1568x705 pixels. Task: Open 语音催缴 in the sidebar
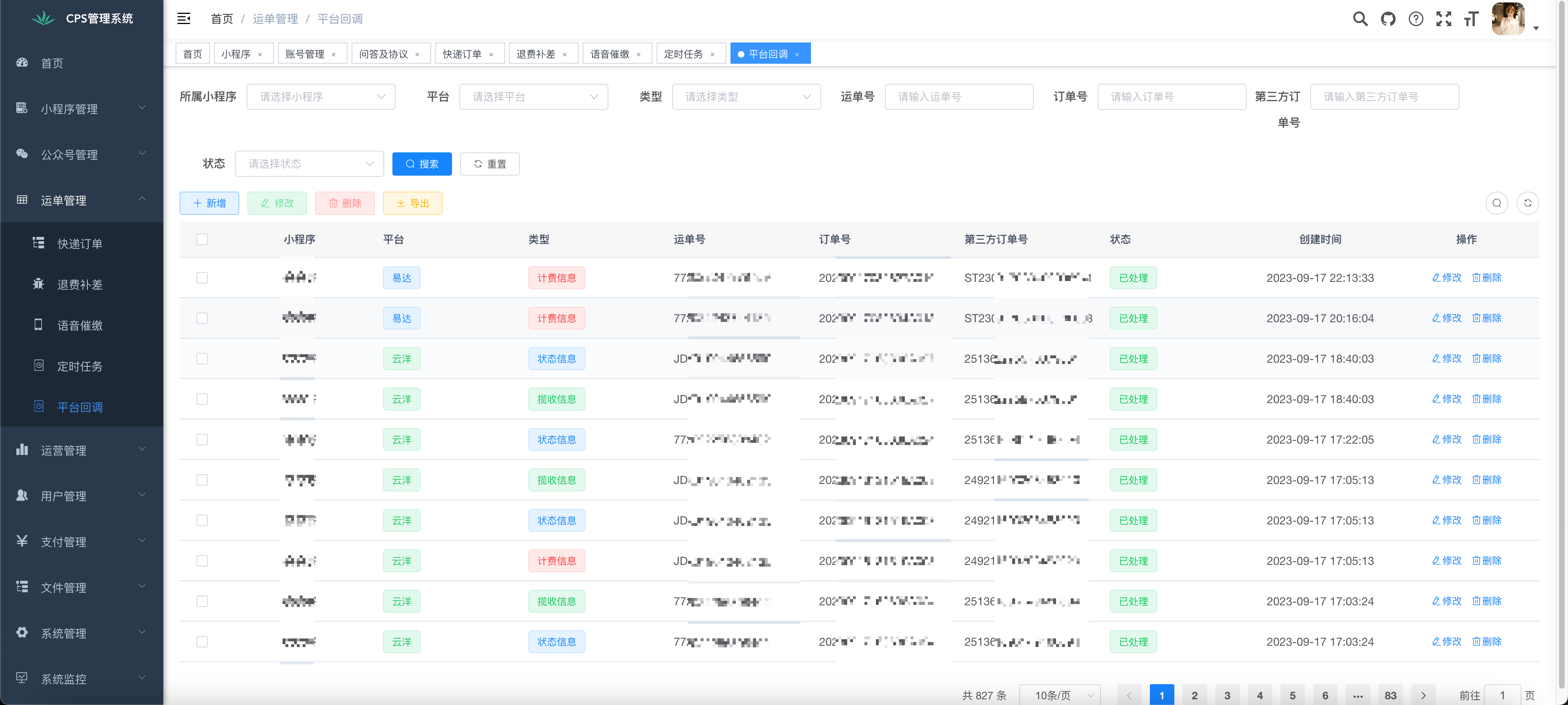[82, 325]
